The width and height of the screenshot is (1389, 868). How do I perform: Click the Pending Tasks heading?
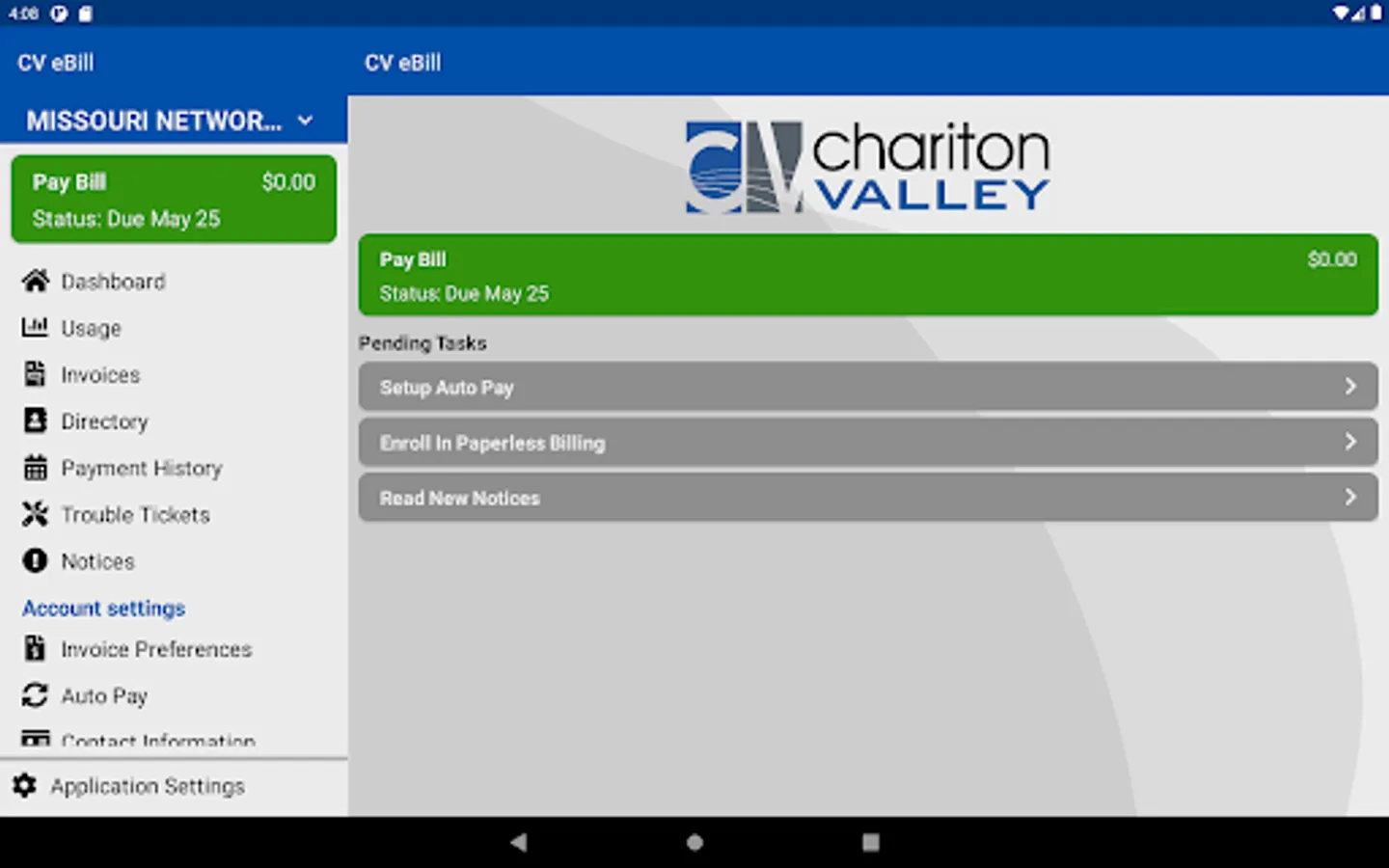pyautogui.click(x=422, y=343)
